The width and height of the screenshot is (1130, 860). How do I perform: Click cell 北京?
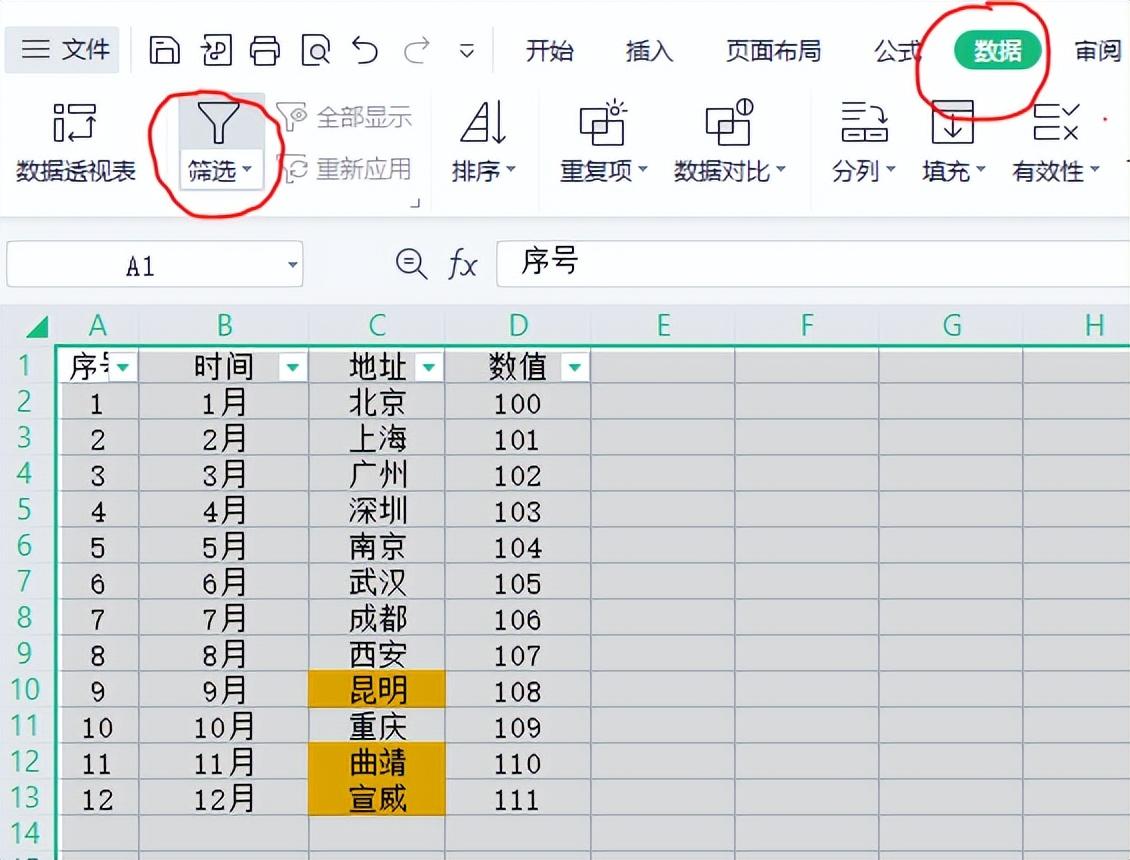377,402
